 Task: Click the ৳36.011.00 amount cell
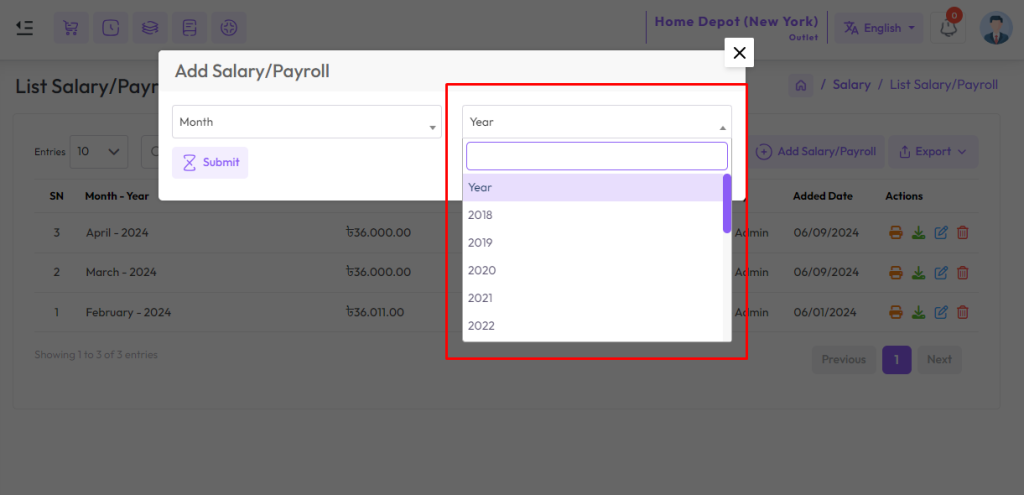click(x=375, y=312)
